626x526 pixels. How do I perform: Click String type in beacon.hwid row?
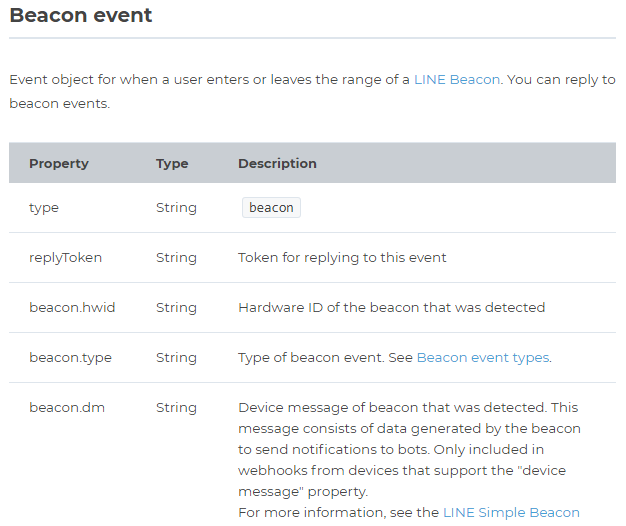coord(176,307)
